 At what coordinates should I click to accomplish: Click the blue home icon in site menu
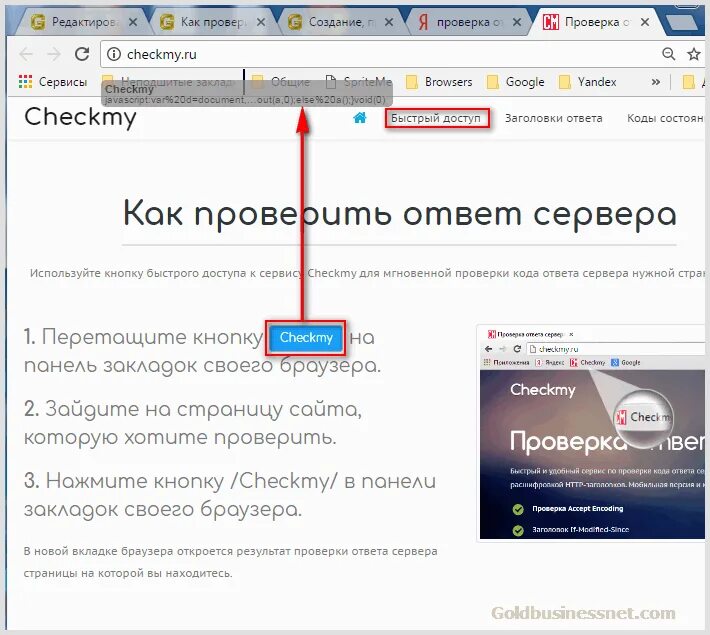coord(360,118)
